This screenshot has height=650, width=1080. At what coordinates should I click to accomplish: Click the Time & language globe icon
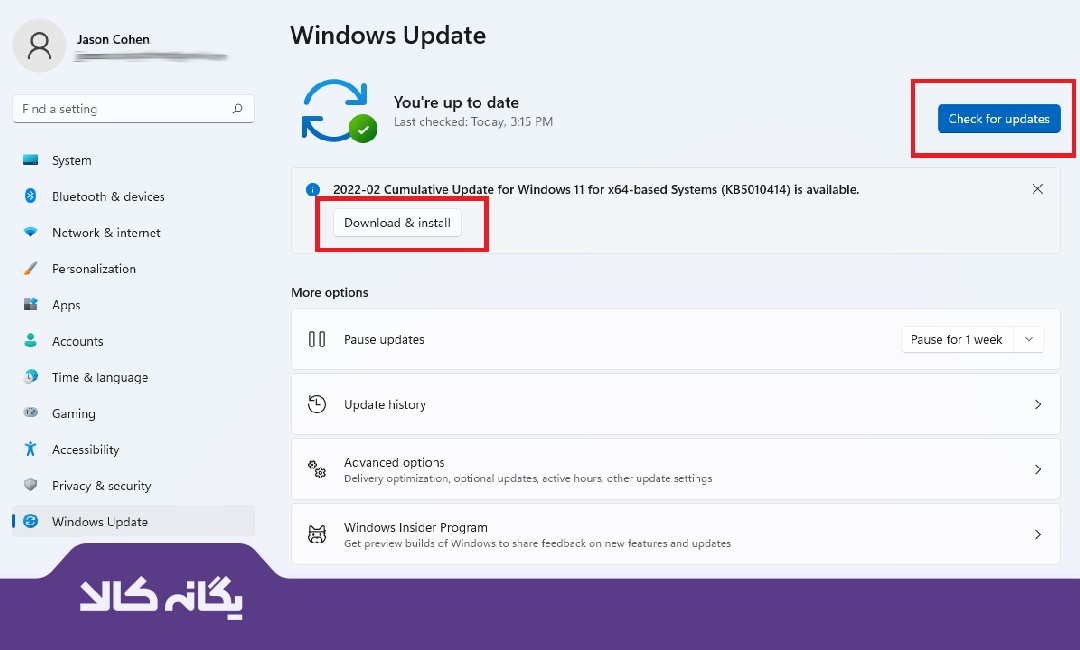coord(30,377)
